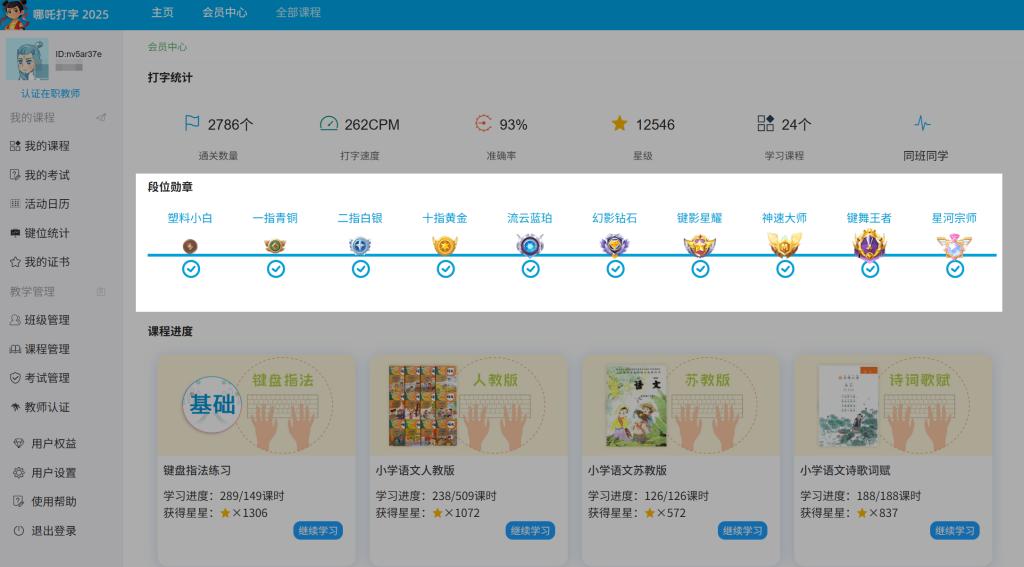This screenshot has height=567, width=1024.
Task: Click 继续学习 on the 键盘指法练习 card
Action: pyautogui.click(x=318, y=531)
